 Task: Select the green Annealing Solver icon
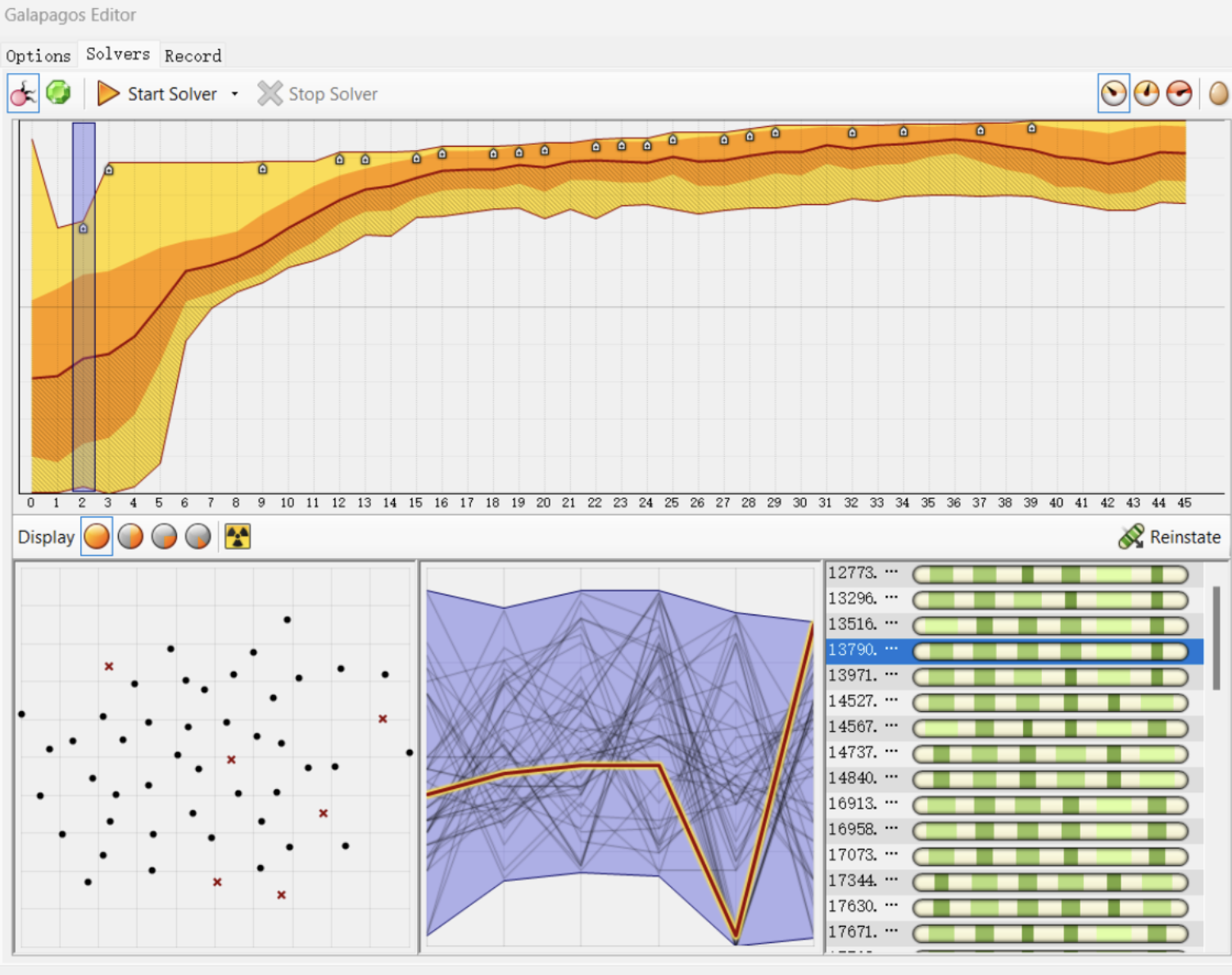(x=58, y=93)
